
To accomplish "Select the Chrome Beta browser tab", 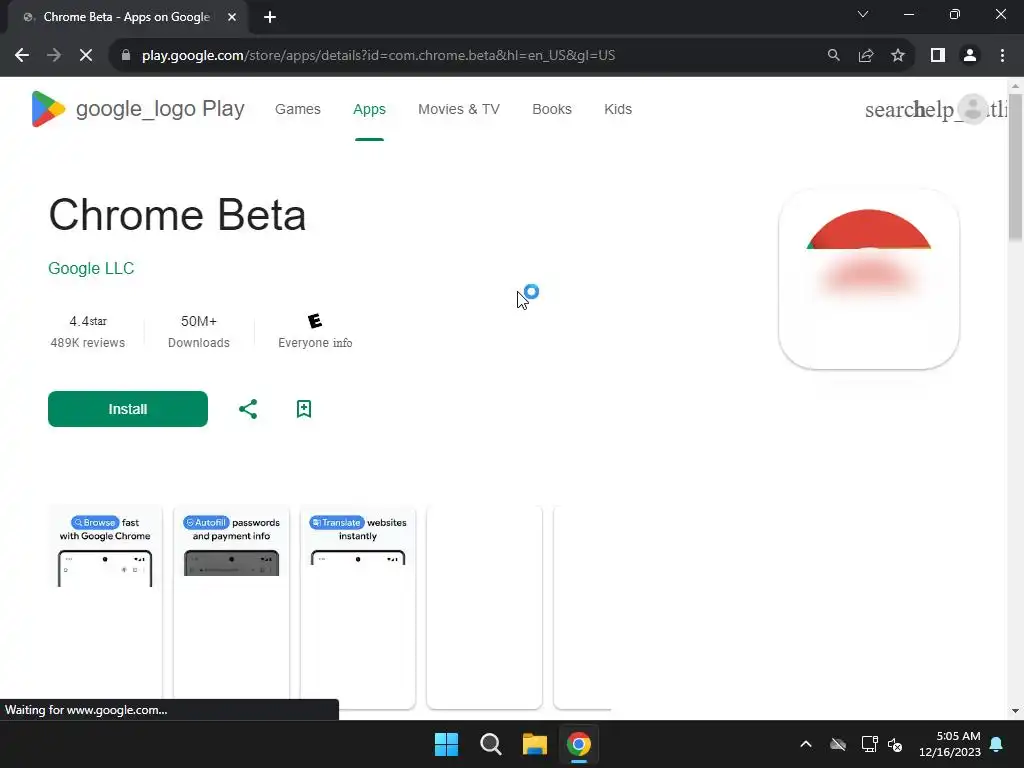I will point(127,17).
